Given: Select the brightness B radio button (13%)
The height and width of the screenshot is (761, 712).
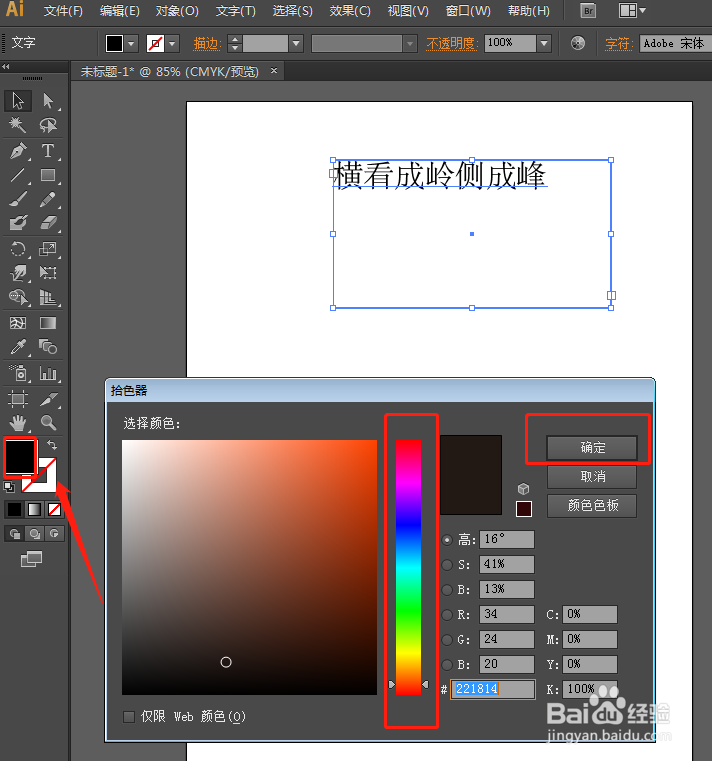Looking at the screenshot, I should [x=447, y=590].
